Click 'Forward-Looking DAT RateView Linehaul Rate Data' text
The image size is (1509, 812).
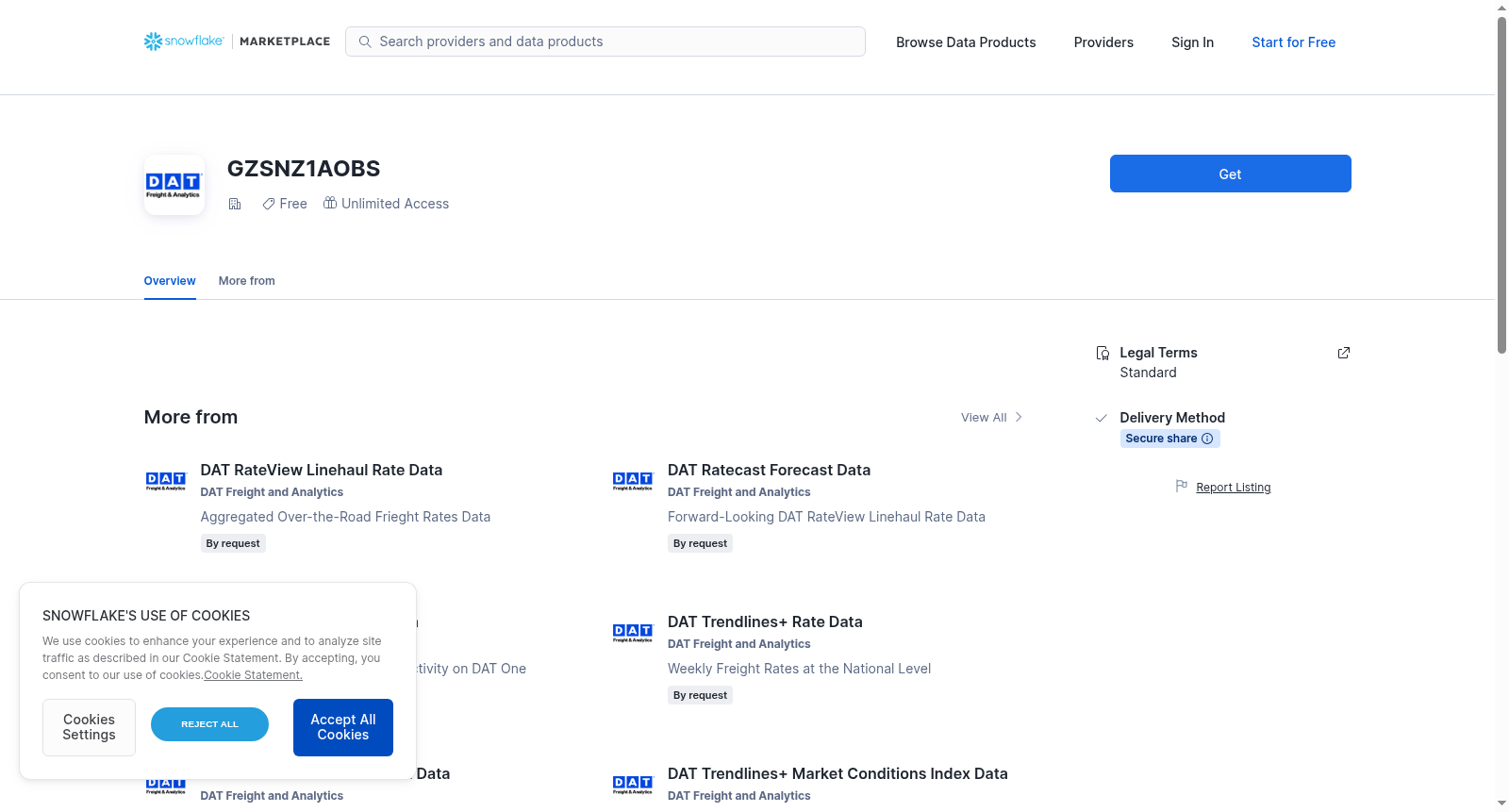[826, 517]
